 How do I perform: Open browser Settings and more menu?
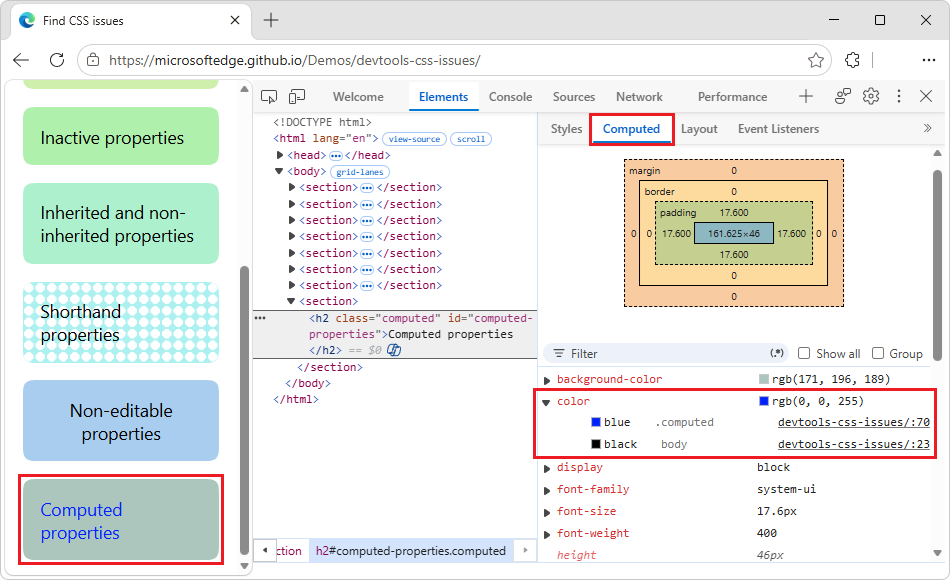928,60
